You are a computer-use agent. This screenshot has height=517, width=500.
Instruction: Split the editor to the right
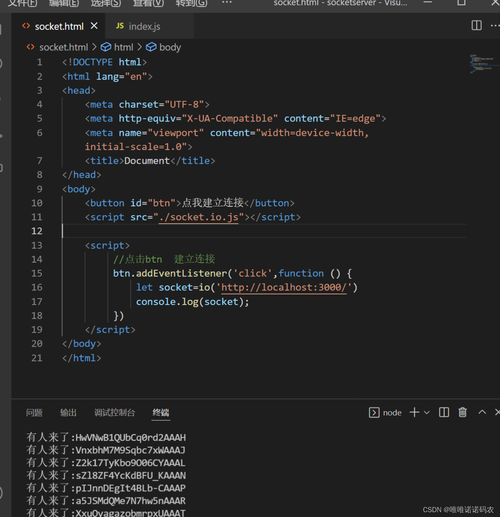(x=476, y=25)
